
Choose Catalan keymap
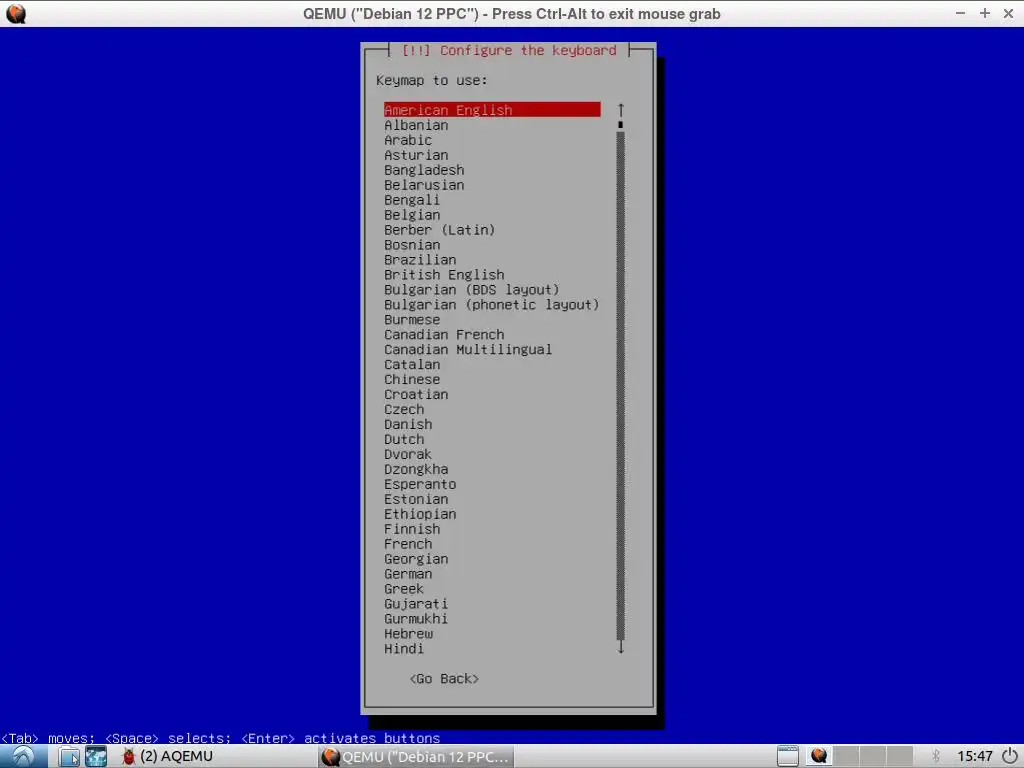click(x=412, y=364)
